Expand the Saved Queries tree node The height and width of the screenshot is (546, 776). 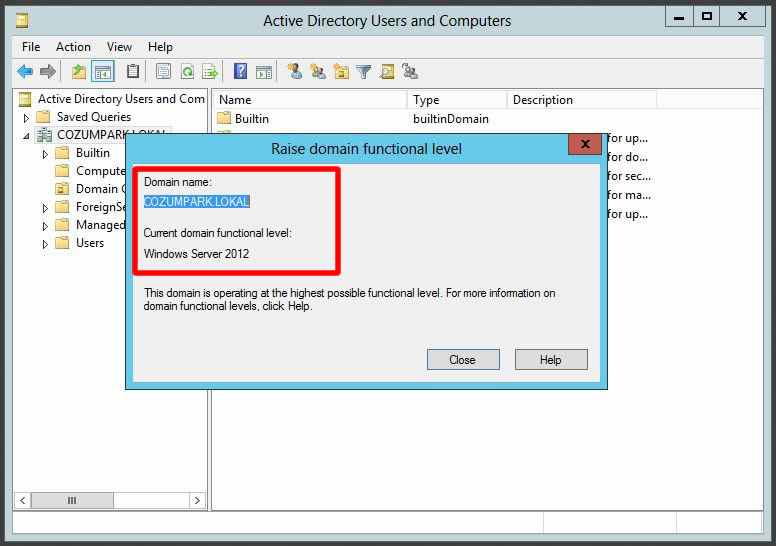(x=27, y=118)
